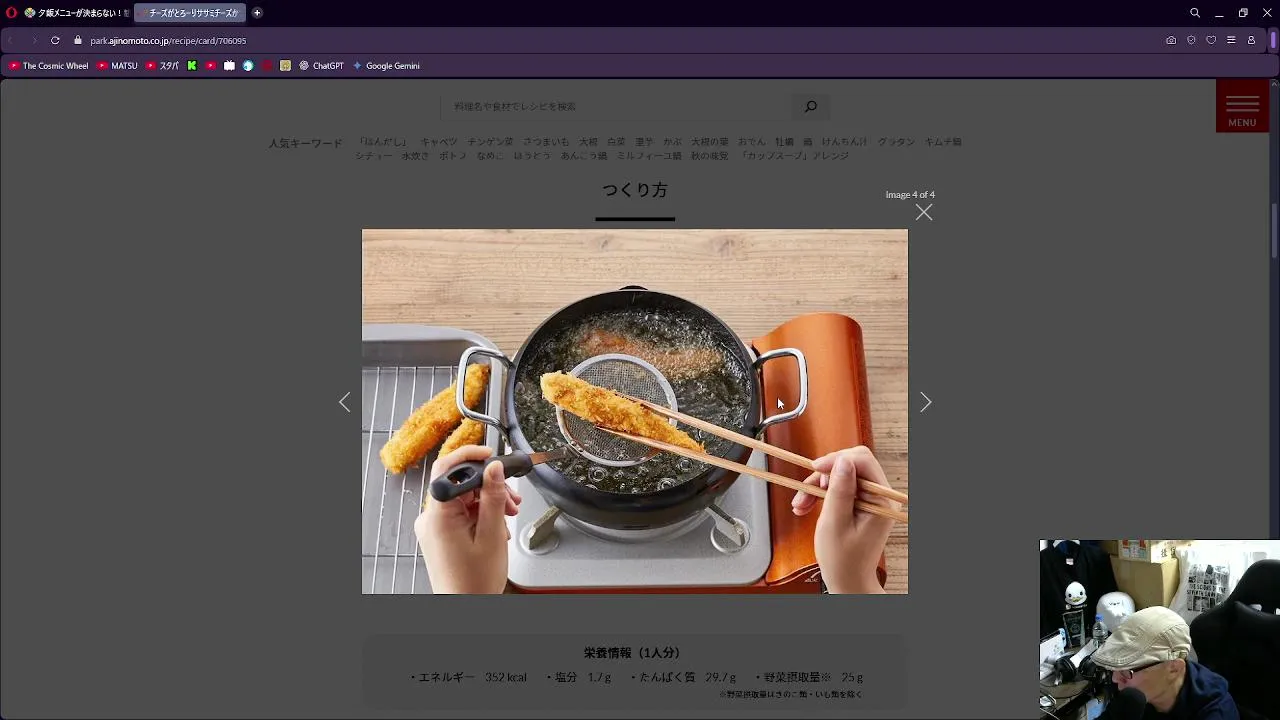This screenshot has width=1280, height=720.
Task: Click the チンゲン菜 keyword link
Action: pos(490,142)
